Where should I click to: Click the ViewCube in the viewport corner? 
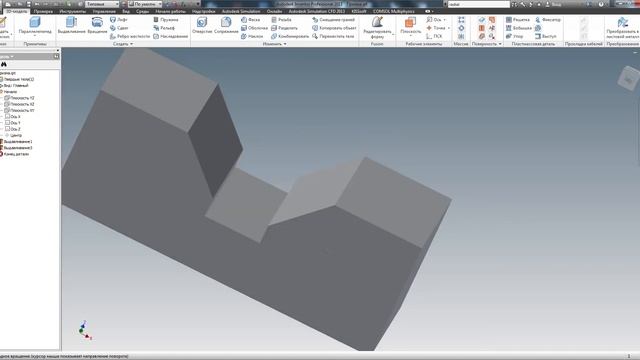pyautogui.click(x=629, y=78)
